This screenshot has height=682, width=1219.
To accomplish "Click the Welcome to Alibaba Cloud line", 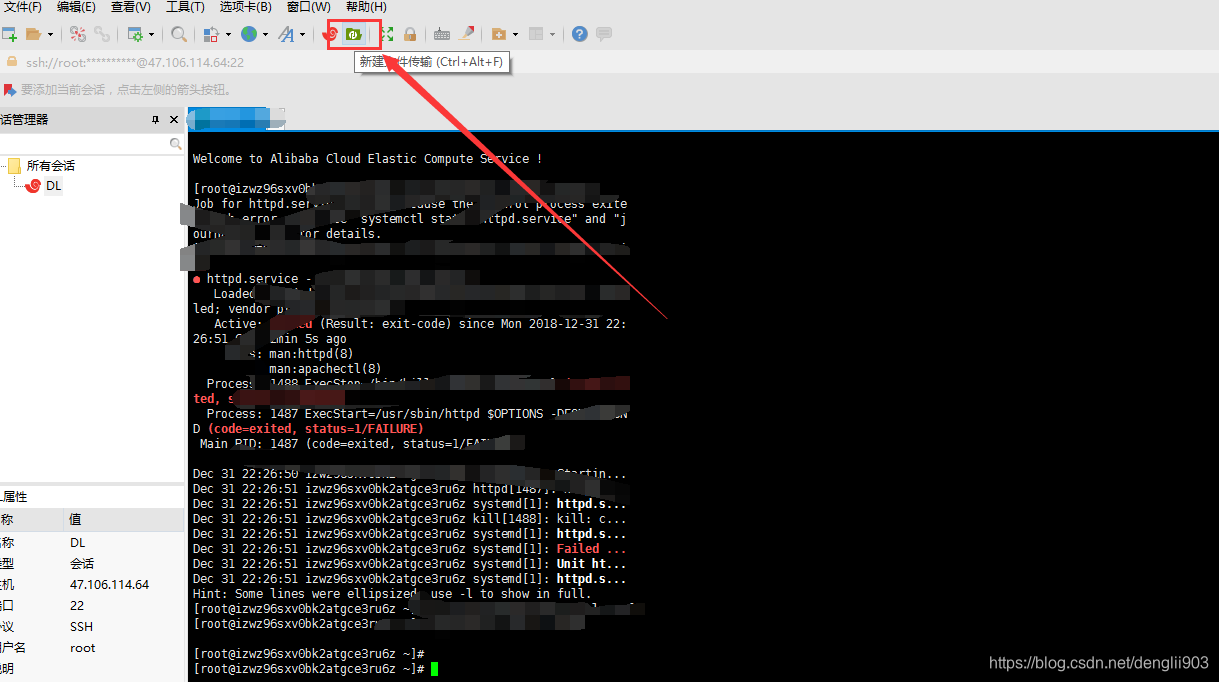I will [x=368, y=159].
